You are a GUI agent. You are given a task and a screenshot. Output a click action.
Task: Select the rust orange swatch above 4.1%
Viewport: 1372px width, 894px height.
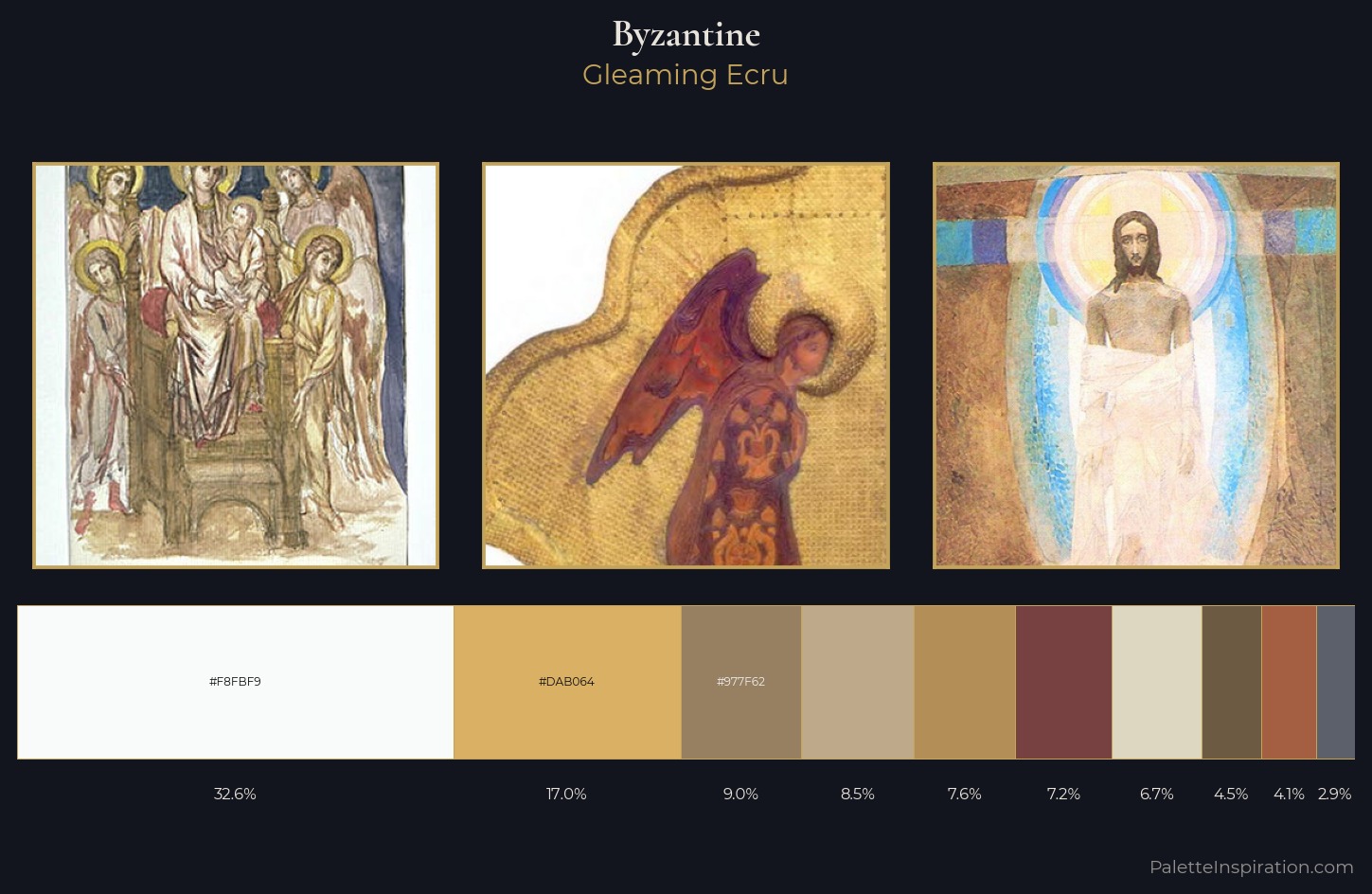pos(1290,682)
